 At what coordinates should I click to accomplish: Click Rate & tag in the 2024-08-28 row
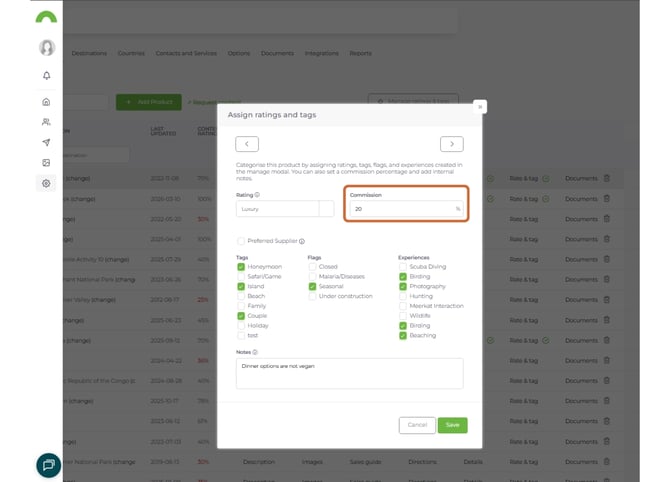click(523, 381)
